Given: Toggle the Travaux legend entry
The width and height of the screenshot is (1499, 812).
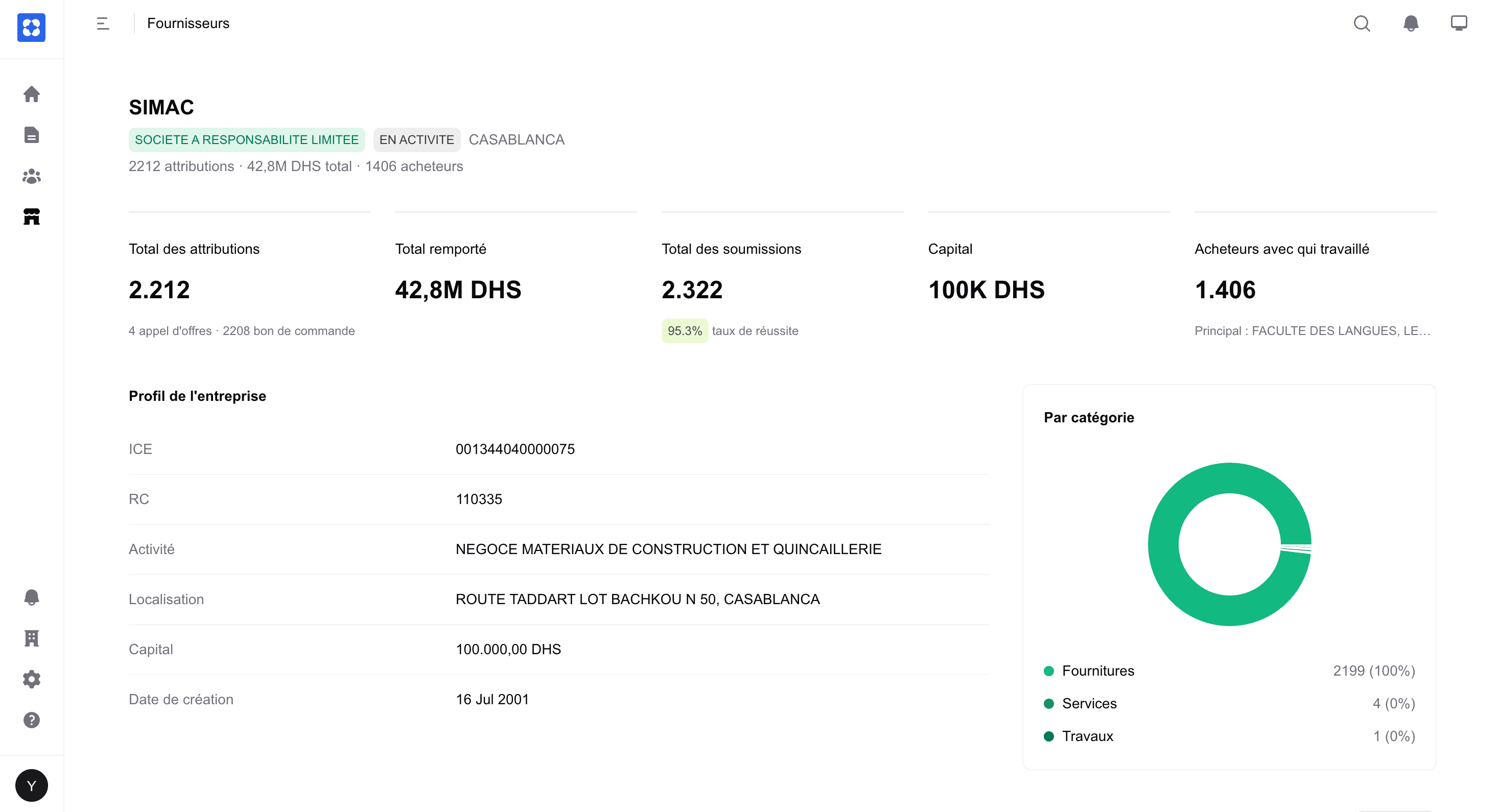Looking at the screenshot, I should click(1087, 736).
